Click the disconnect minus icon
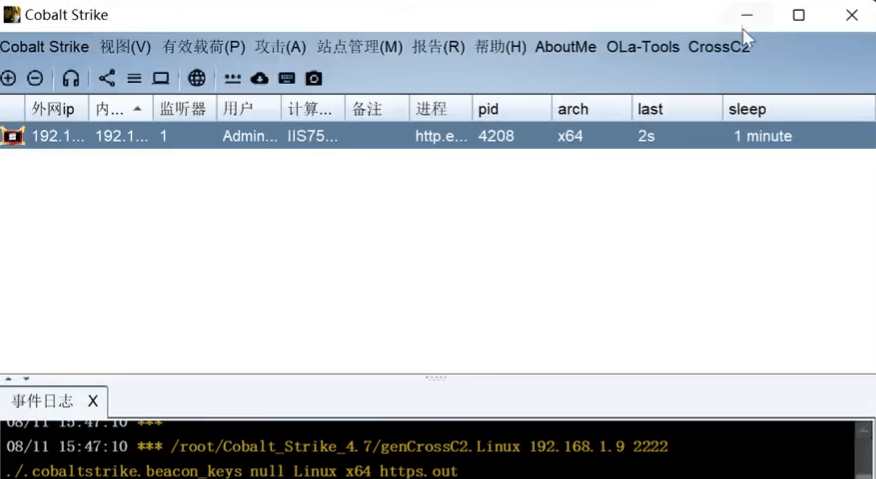 [x=35, y=78]
